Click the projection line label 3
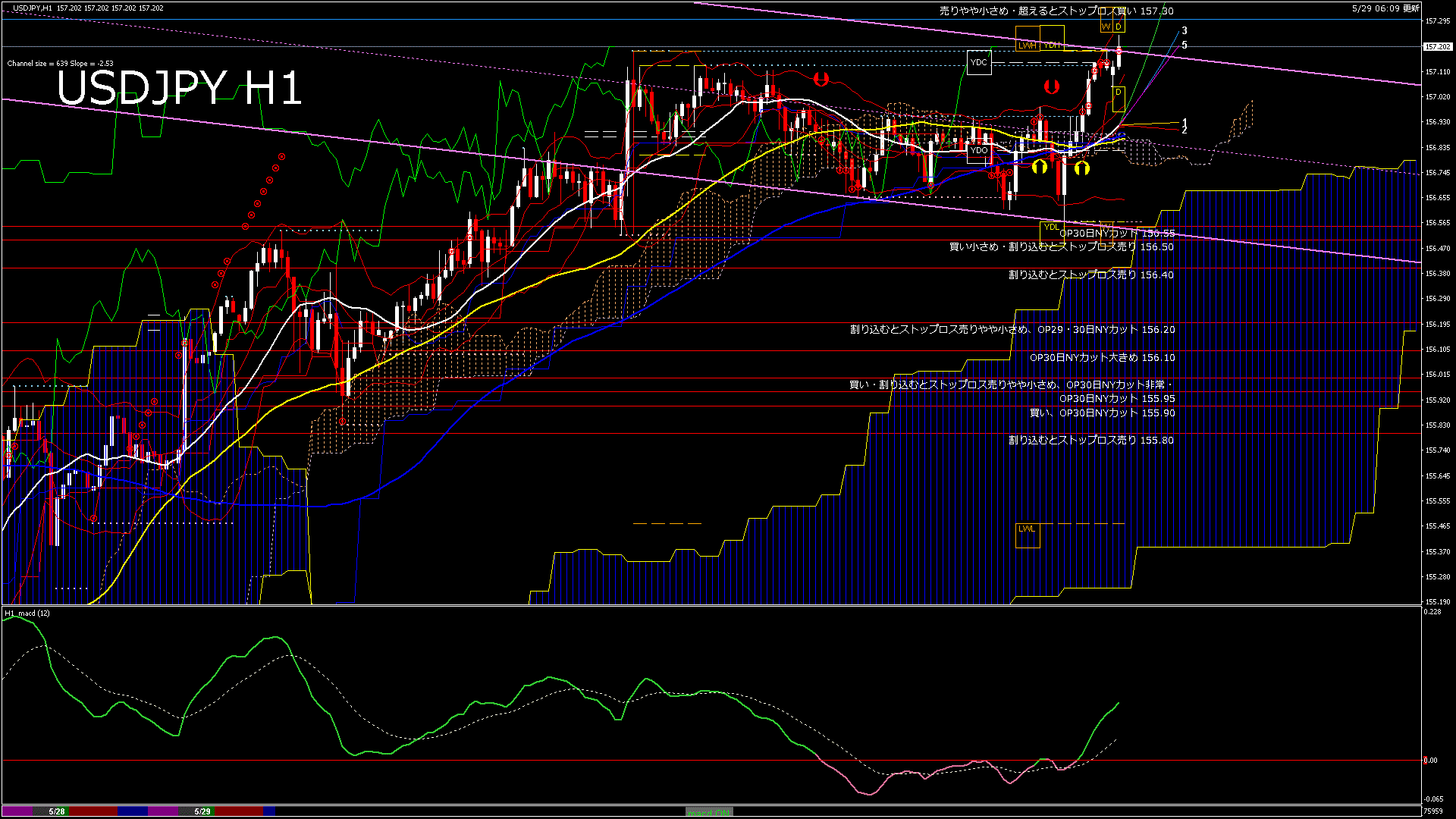 (1185, 31)
